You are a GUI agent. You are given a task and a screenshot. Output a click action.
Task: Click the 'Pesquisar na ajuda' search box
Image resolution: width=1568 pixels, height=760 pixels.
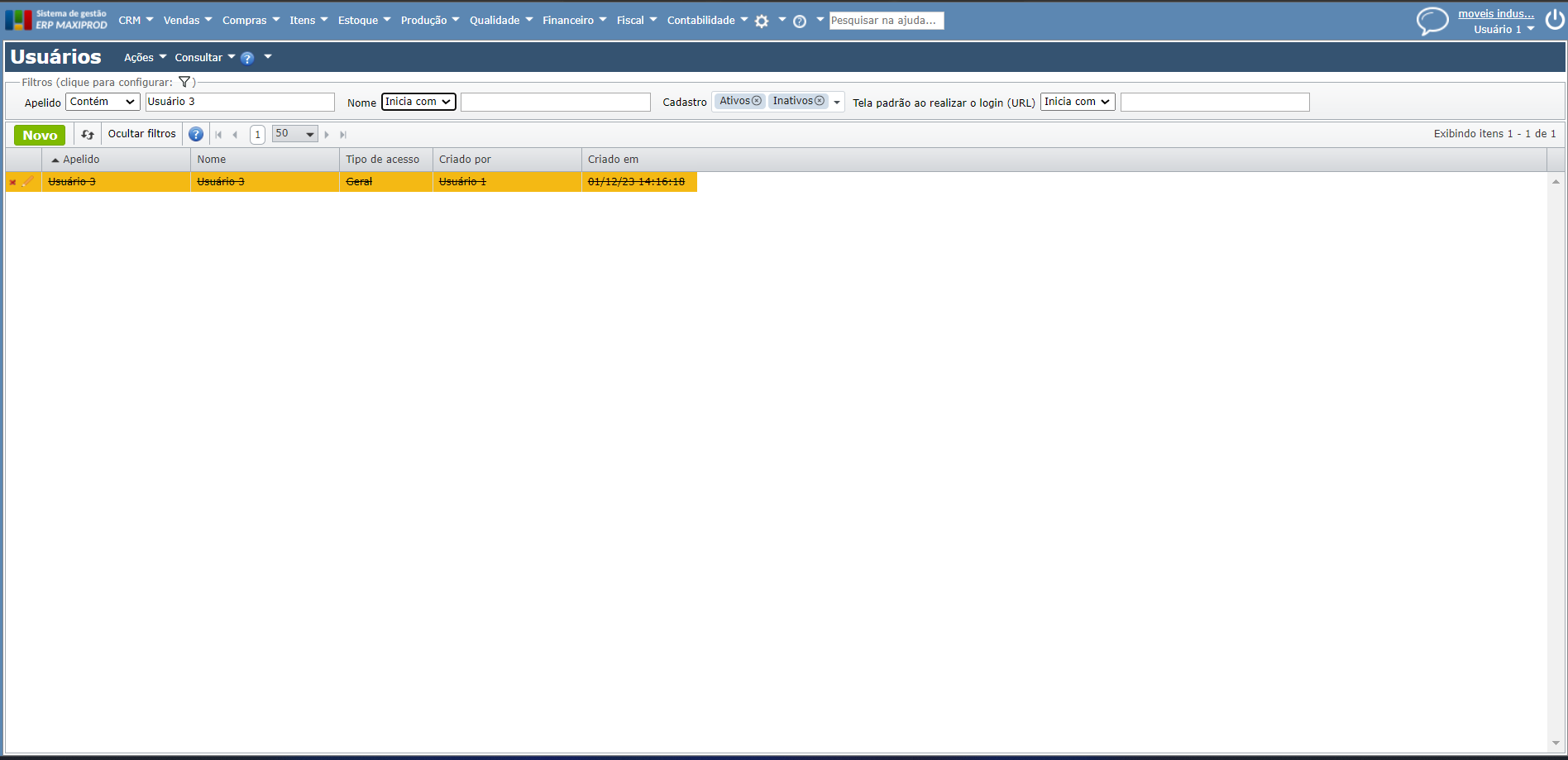[887, 21]
